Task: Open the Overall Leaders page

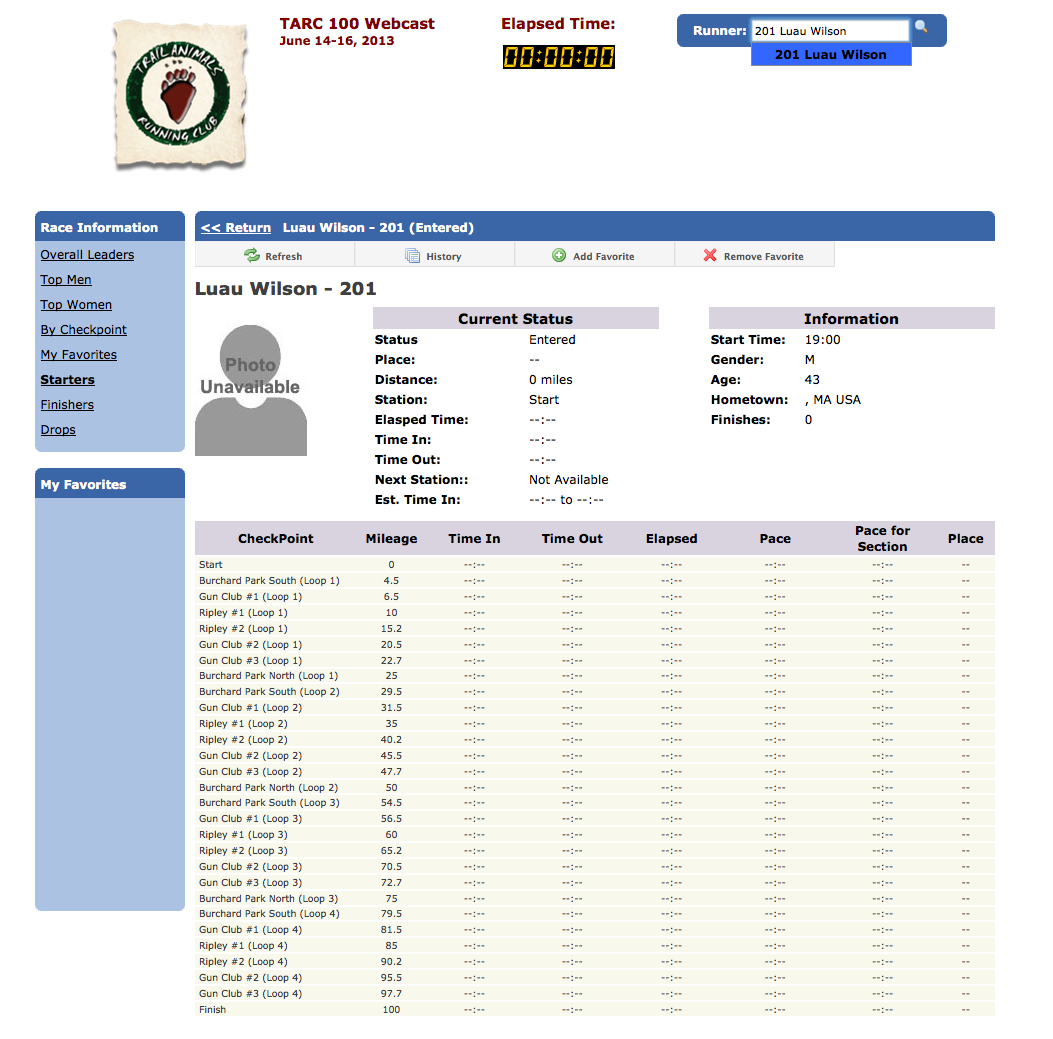Action: click(x=87, y=255)
